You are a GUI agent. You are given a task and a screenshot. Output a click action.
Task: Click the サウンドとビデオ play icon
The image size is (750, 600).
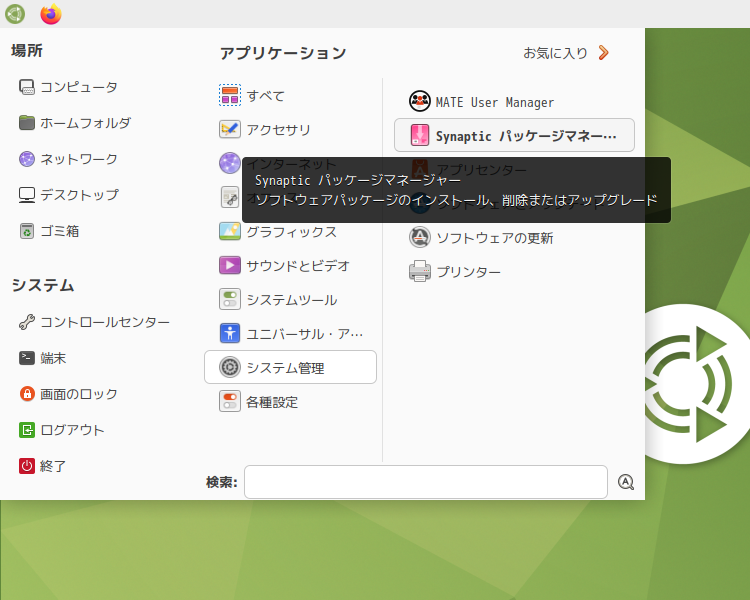(x=230, y=266)
